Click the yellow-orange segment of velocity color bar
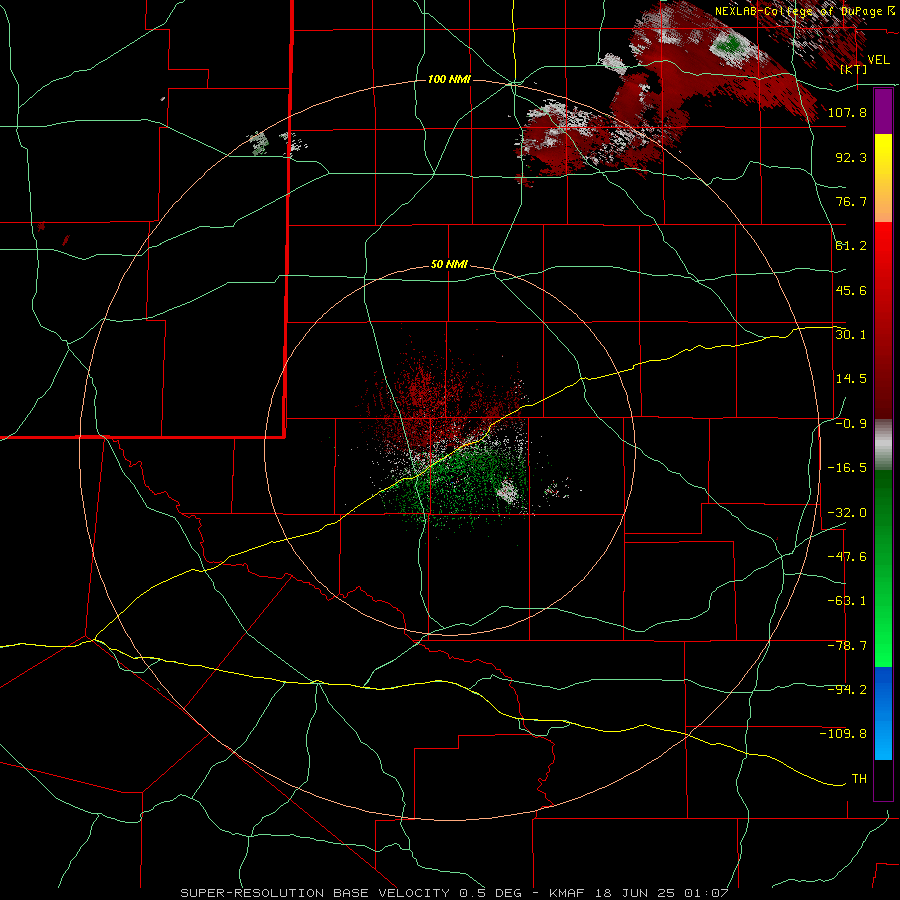The image size is (900, 900). click(x=883, y=178)
